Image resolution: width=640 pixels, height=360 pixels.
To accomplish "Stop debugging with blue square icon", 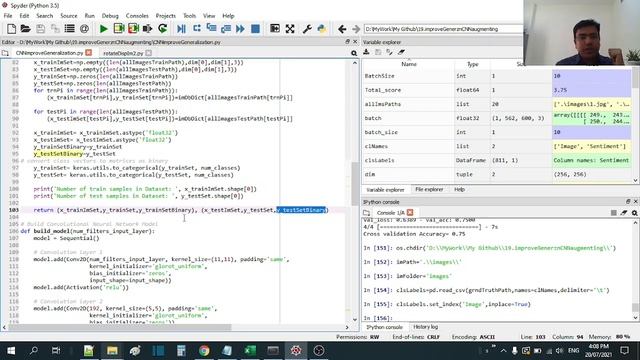I will click(x=256, y=29).
